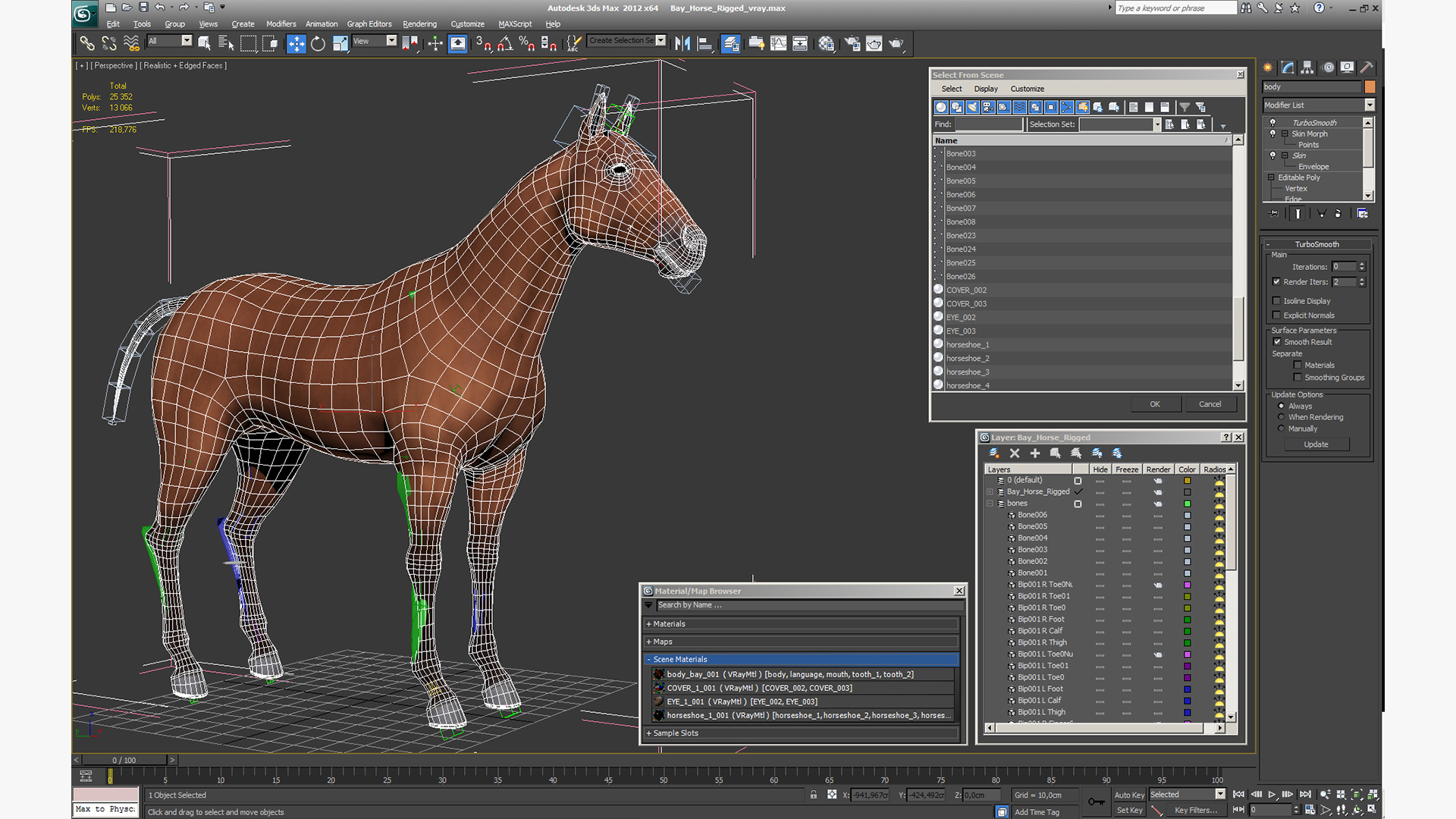Open the Modifiers menu
Image resolution: width=1456 pixels, height=819 pixels.
pyautogui.click(x=281, y=24)
